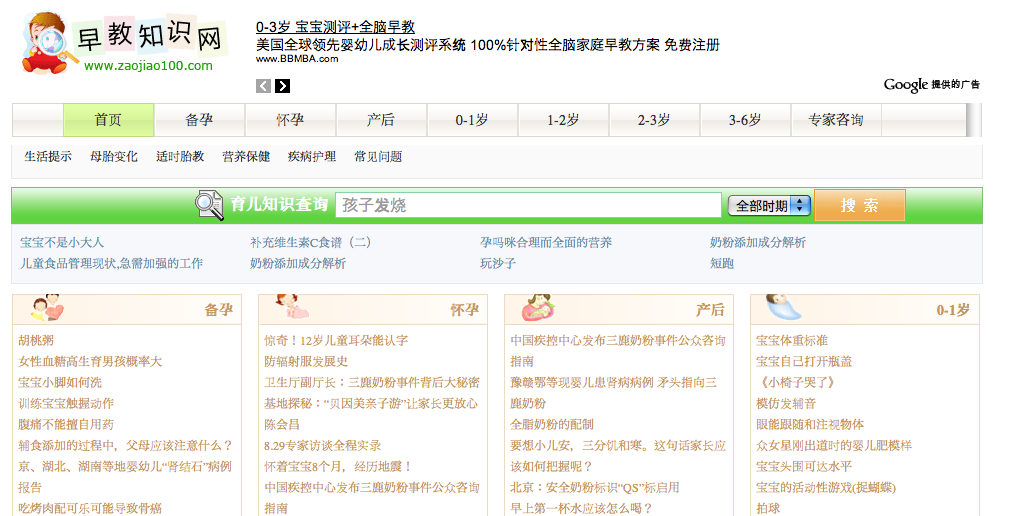Switch to the 专家咨询 tab
The height and width of the screenshot is (516, 1012).
[x=835, y=120]
